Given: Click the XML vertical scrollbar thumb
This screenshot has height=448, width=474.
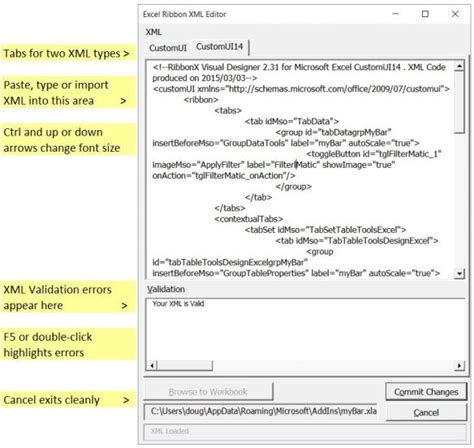Looking at the screenshot, I should (459, 102).
